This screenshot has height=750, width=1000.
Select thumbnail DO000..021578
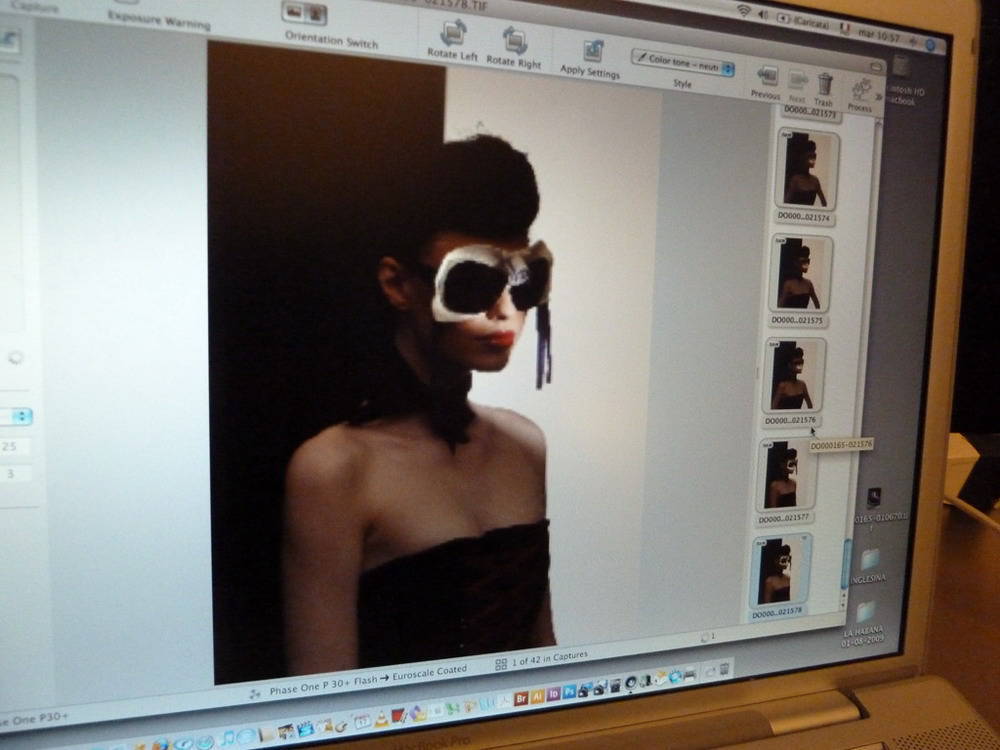[x=780, y=571]
